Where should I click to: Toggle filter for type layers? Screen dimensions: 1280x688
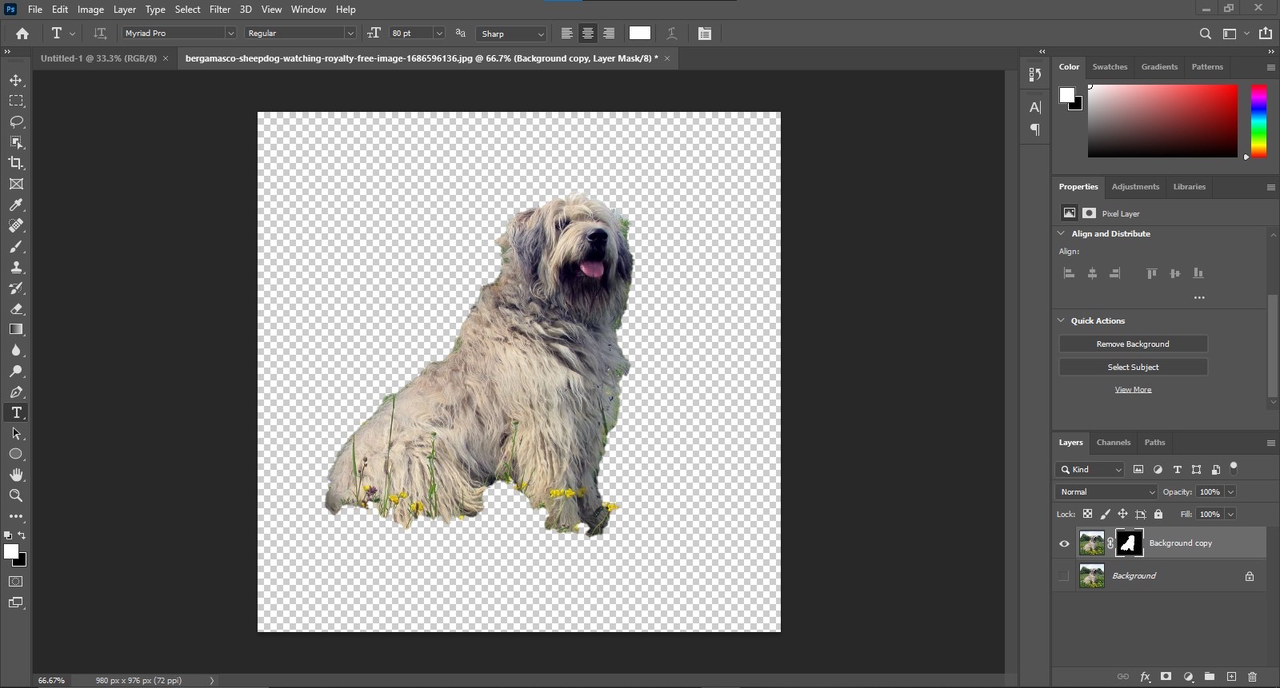1177,470
